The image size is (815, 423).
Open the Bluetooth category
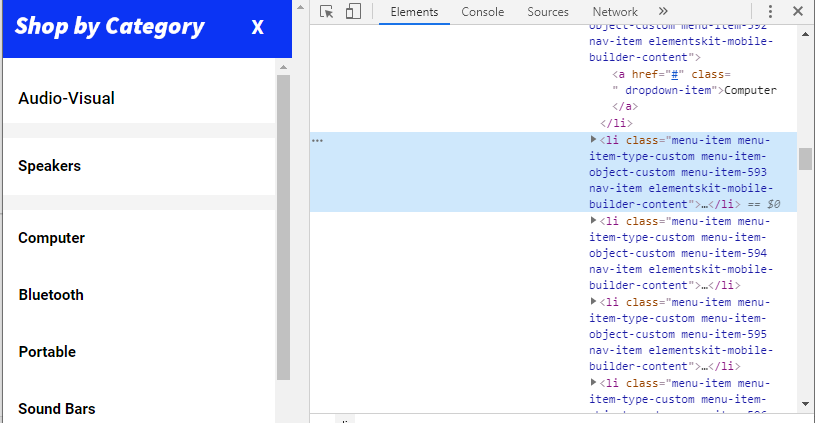click(51, 295)
